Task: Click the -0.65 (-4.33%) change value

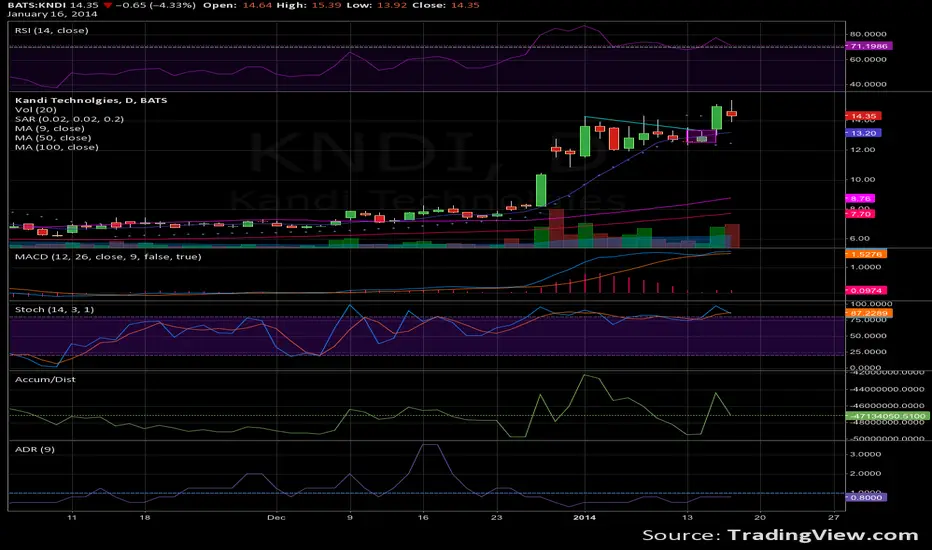Action: click(156, 5)
